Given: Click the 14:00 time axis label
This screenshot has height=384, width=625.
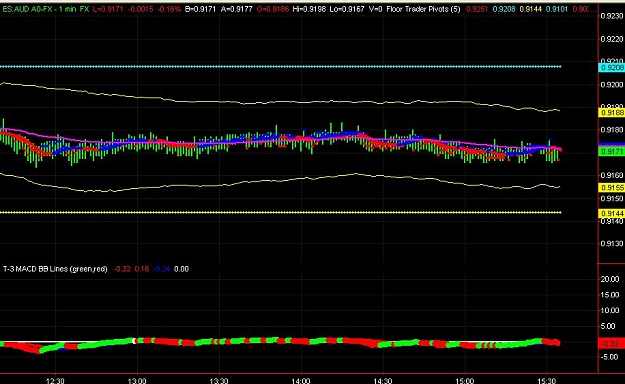Looking at the screenshot, I should [x=301, y=381].
